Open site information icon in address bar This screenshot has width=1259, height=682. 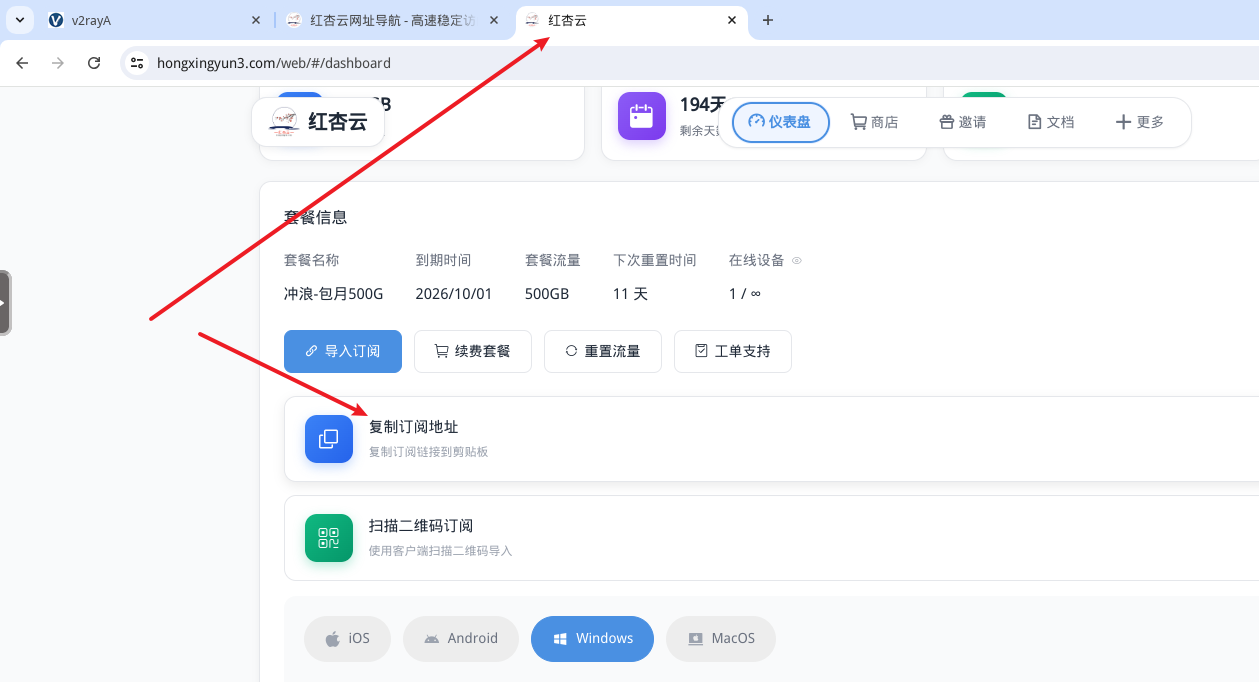138,63
